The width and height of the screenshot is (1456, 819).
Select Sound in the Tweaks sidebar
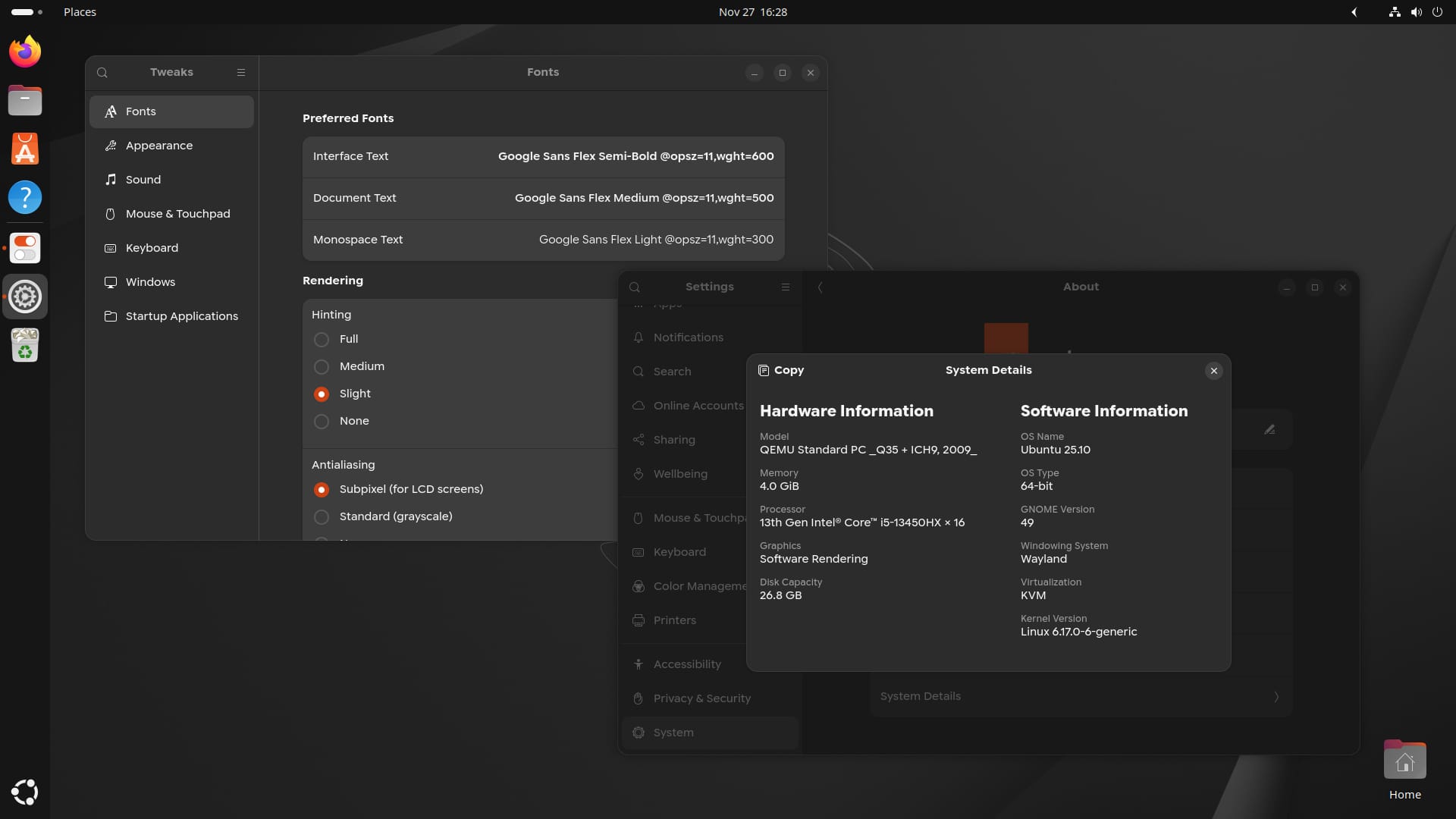(x=143, y=180)
